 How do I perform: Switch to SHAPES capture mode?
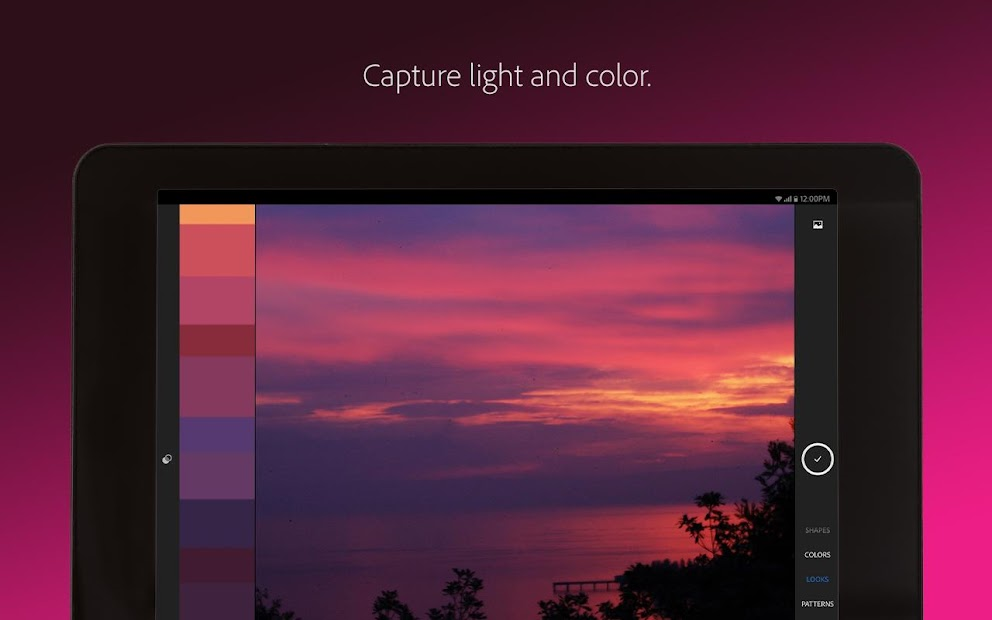[x=818, y=530]
